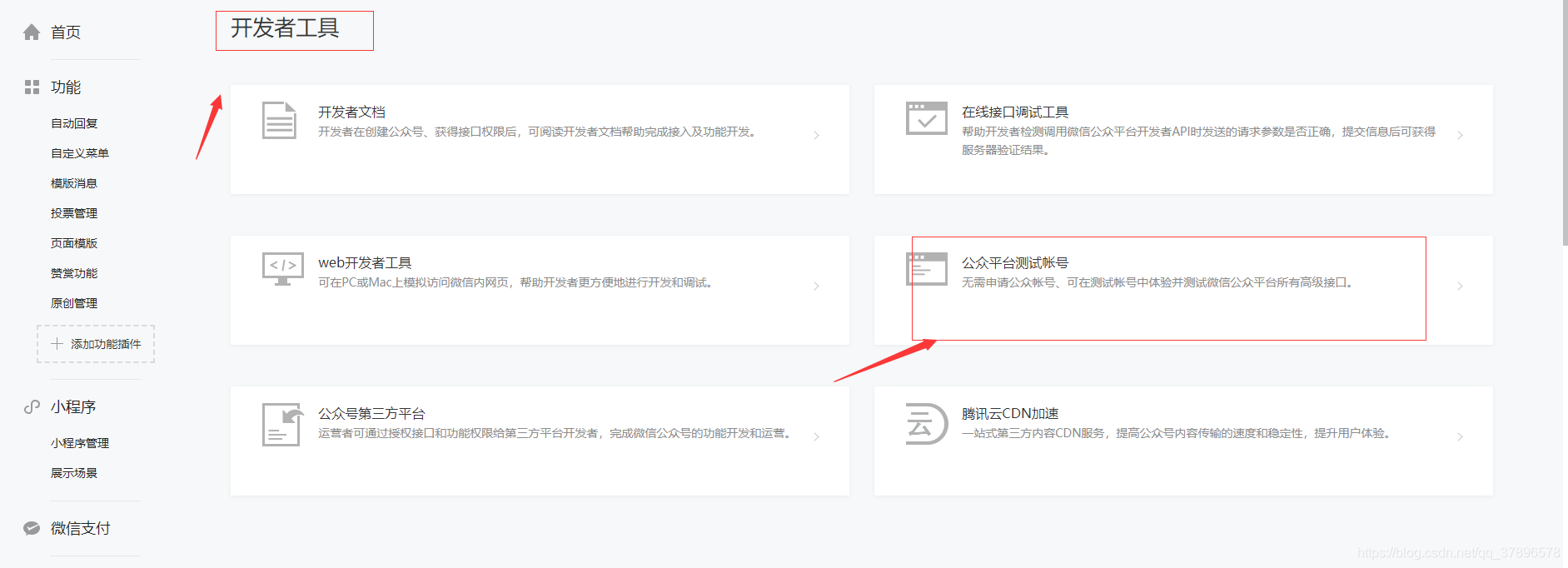Select 模版消息 menu item
The height and width of the screenshot is (568, 1568).
coord(74,183)
